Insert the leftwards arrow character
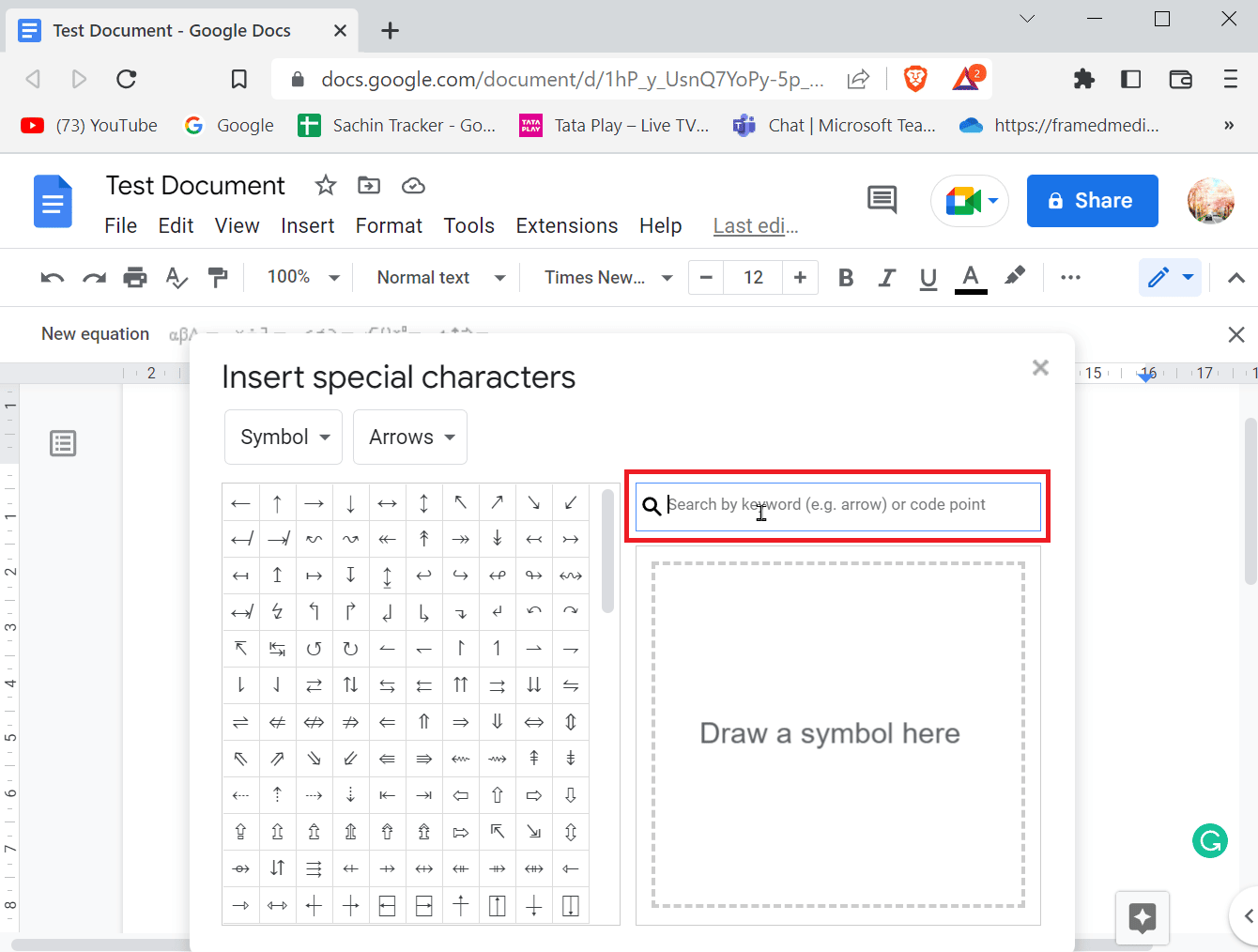Image resolution: width=1258 pixels, height=952 pixels. [240, 503]
